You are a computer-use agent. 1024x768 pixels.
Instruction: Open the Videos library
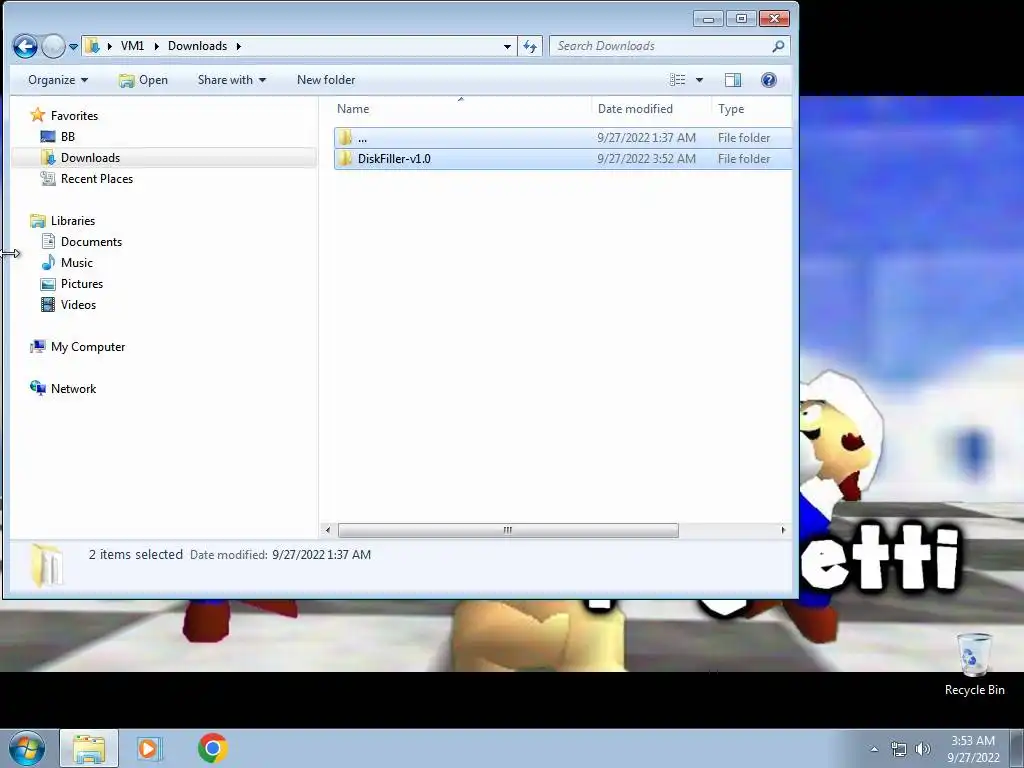pos(68,304)
